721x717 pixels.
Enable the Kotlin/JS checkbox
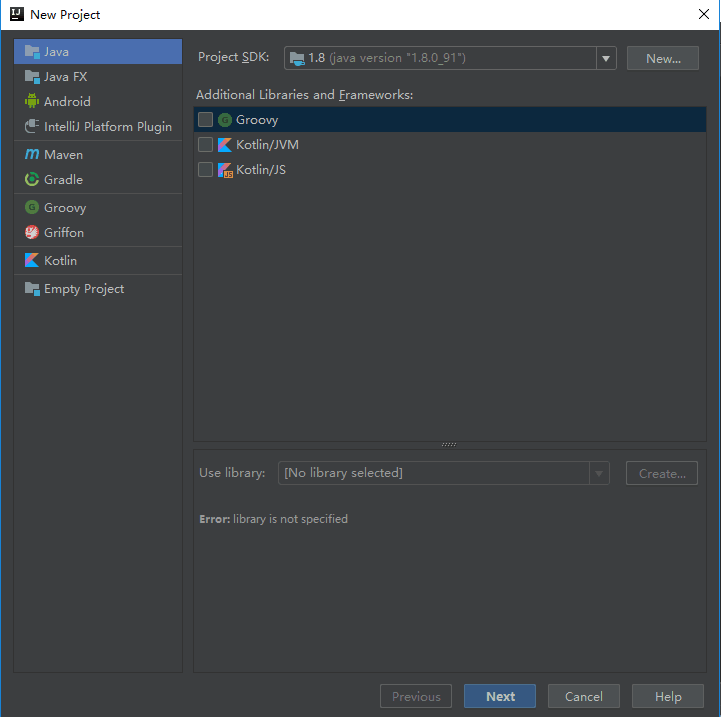click(x=205, y=169)
